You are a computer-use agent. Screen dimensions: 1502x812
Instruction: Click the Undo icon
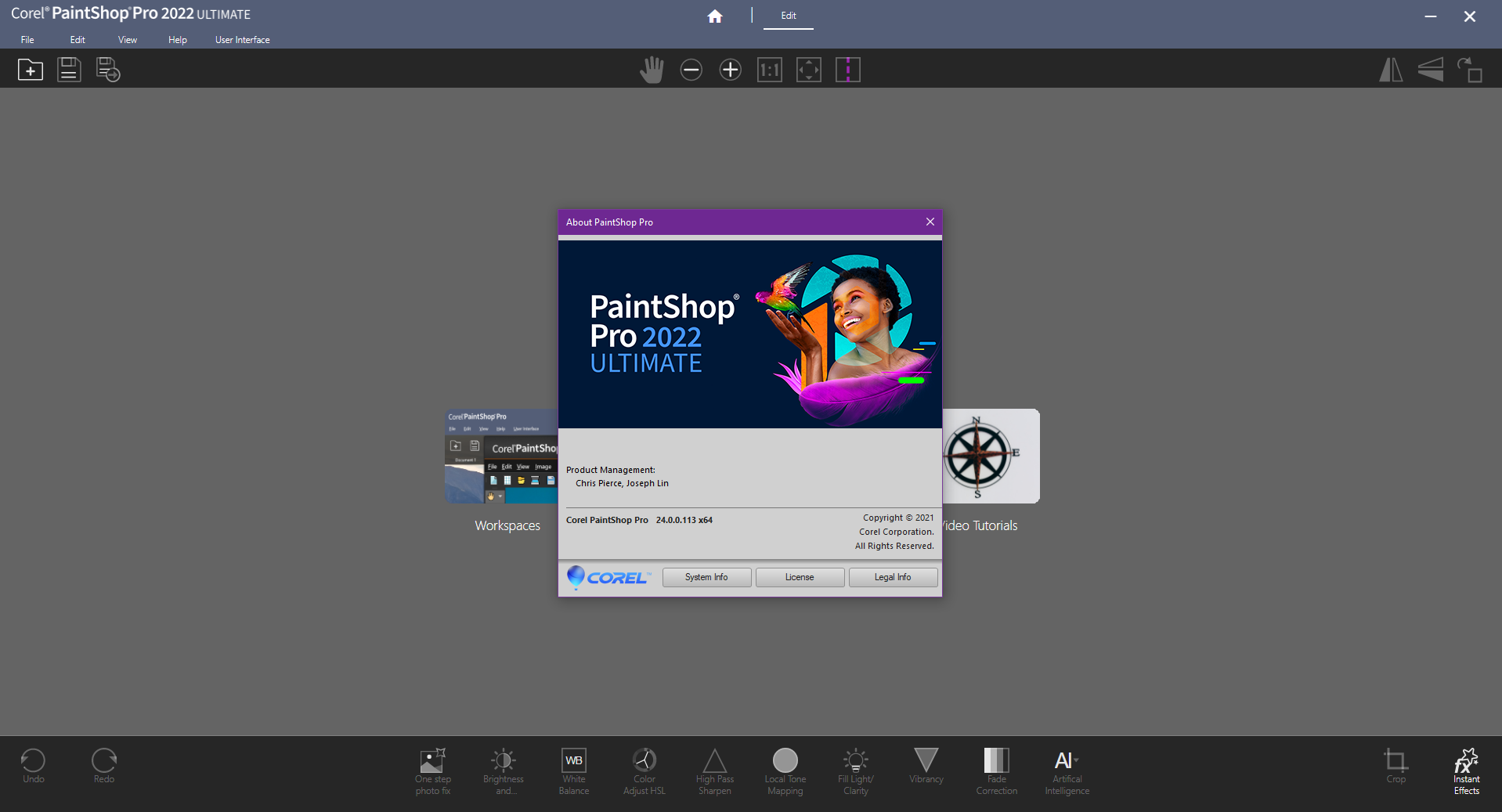33,765
